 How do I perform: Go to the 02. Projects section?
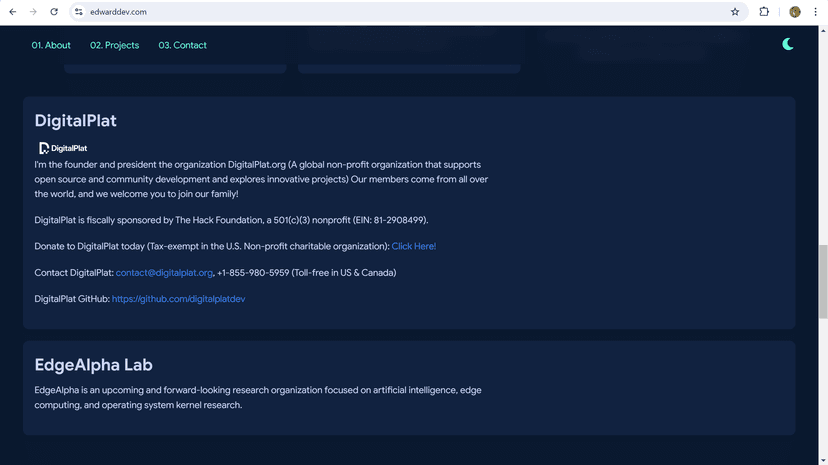pos(115,45)
